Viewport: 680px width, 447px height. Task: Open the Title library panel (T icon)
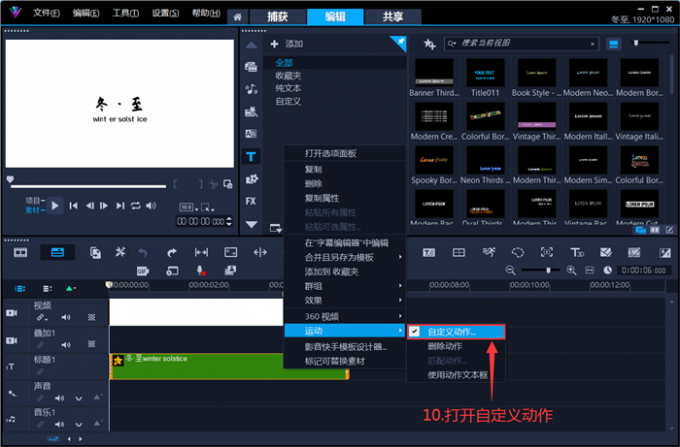pyautogui.click(x=251, y=157)
